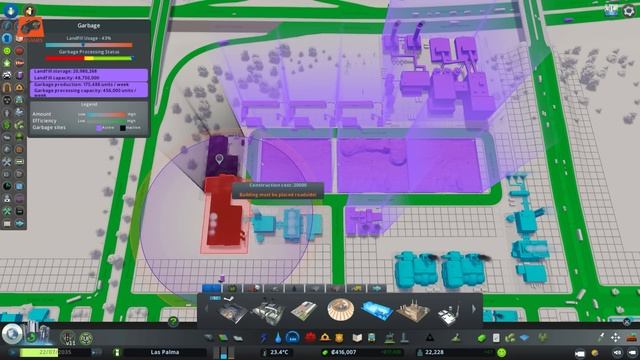Choose the flat recycling center thumbnail
640x360 pixels.
pos(304,311)
